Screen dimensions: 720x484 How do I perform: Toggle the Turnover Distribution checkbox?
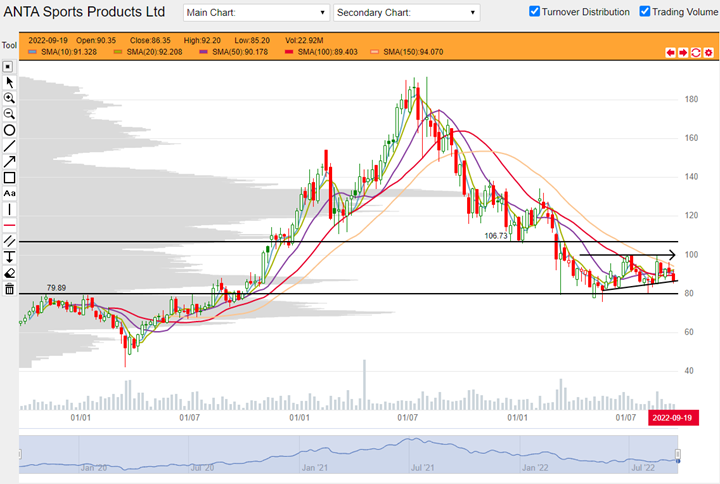point(534,11)
